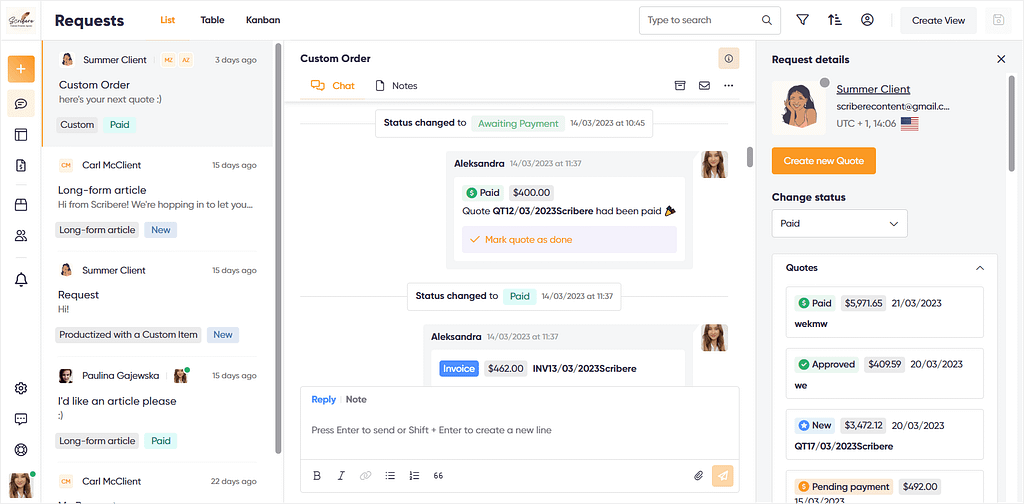
Task: Click the assignee user circle icon
Action: (867, 20)
